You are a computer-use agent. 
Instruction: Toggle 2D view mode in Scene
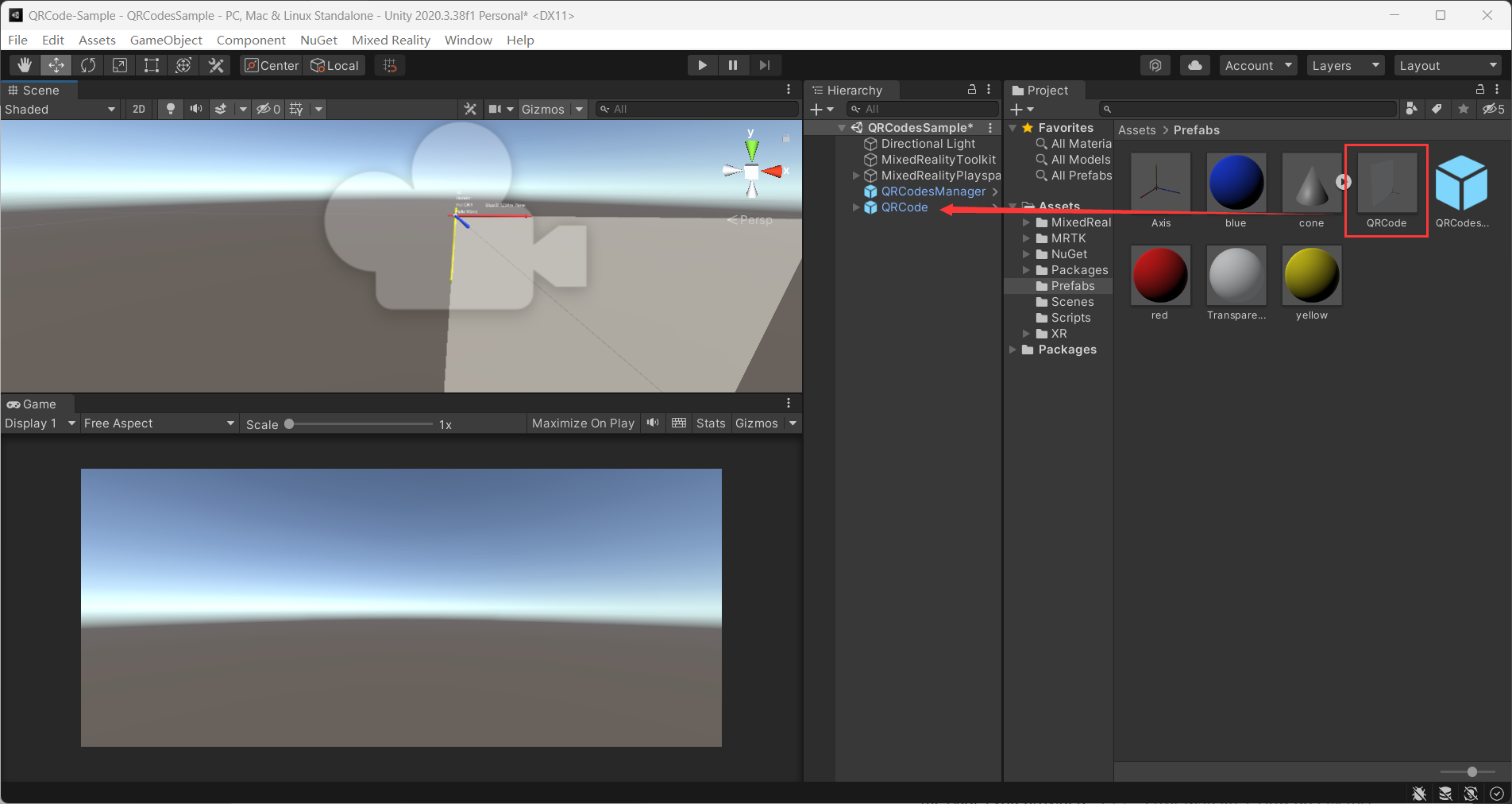139,109
